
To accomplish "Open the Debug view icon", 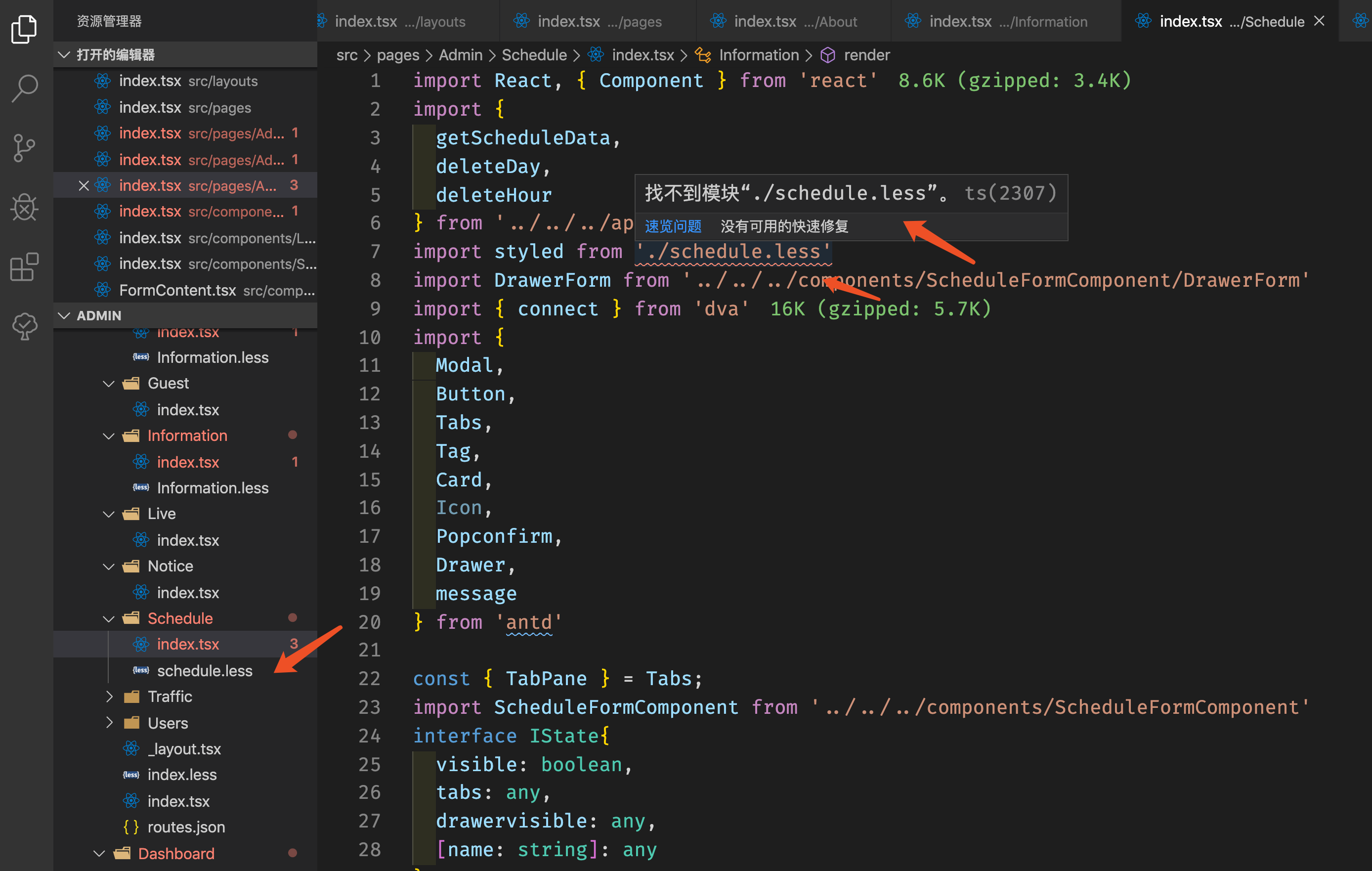I will click(x=24, y=208).
